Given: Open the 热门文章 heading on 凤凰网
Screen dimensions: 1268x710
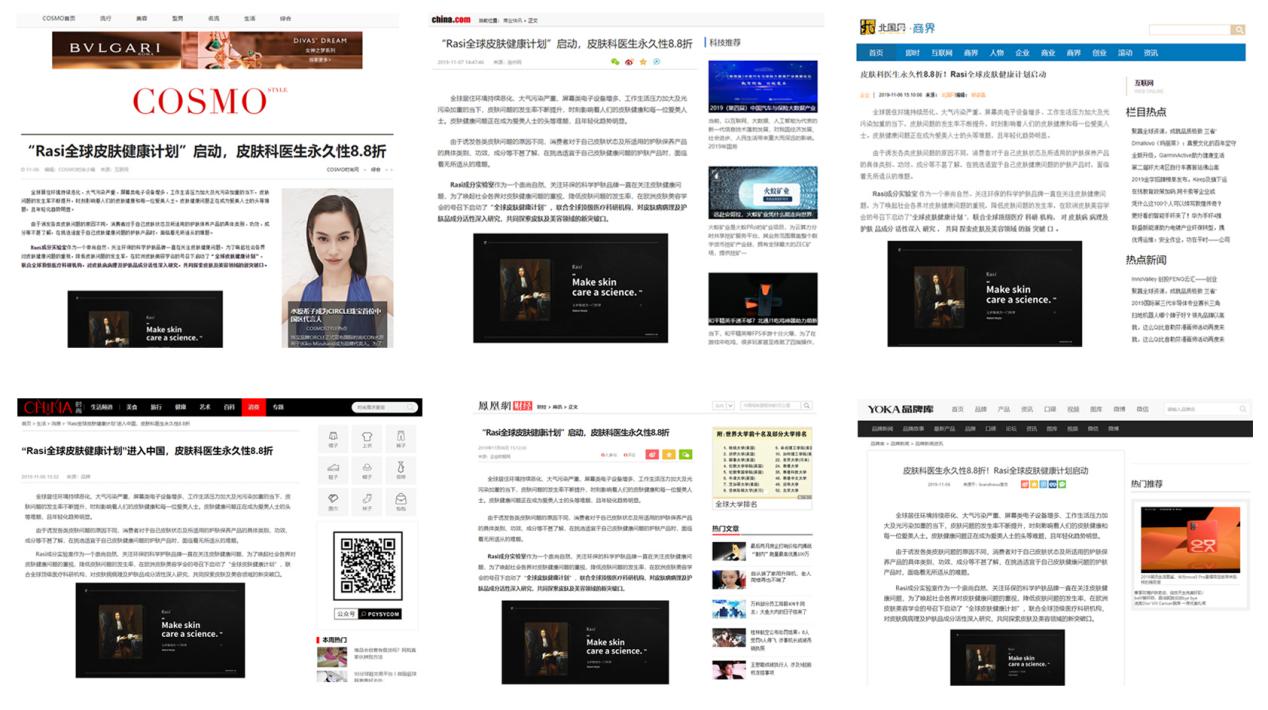Looking at the screenshot, I should click(726, 528).
